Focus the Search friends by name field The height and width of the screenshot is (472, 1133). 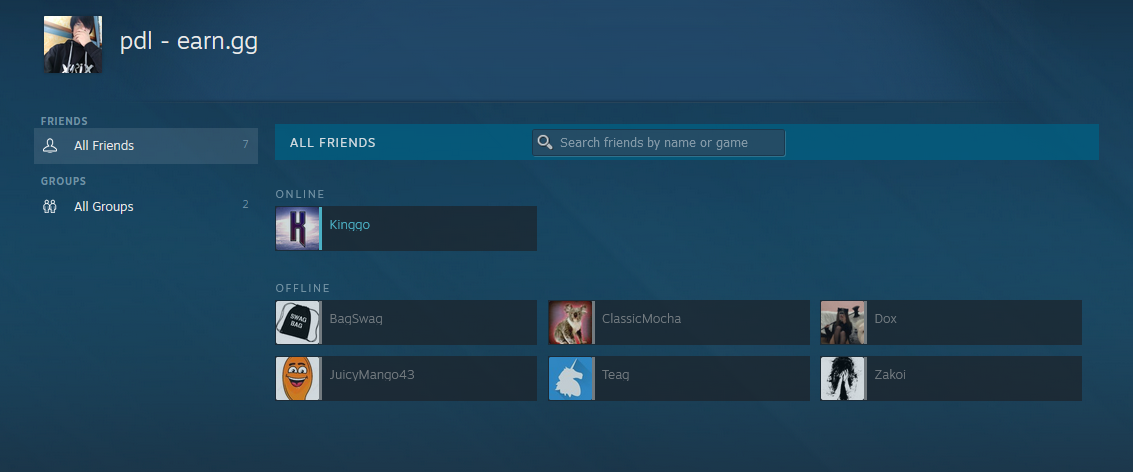(658, 142)
